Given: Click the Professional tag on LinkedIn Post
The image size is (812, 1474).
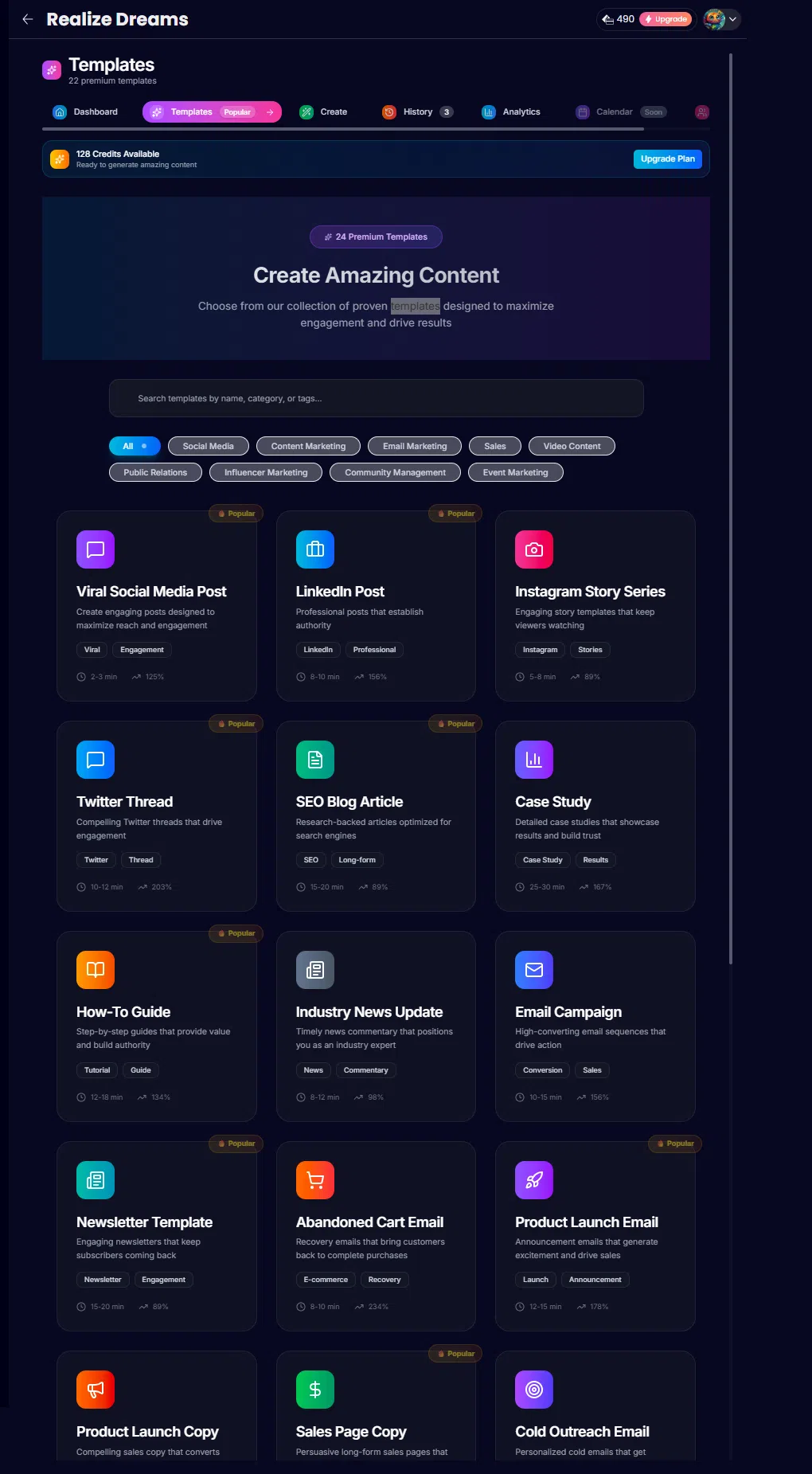Looking at the screenshot, I should click(x=374, y=650).
